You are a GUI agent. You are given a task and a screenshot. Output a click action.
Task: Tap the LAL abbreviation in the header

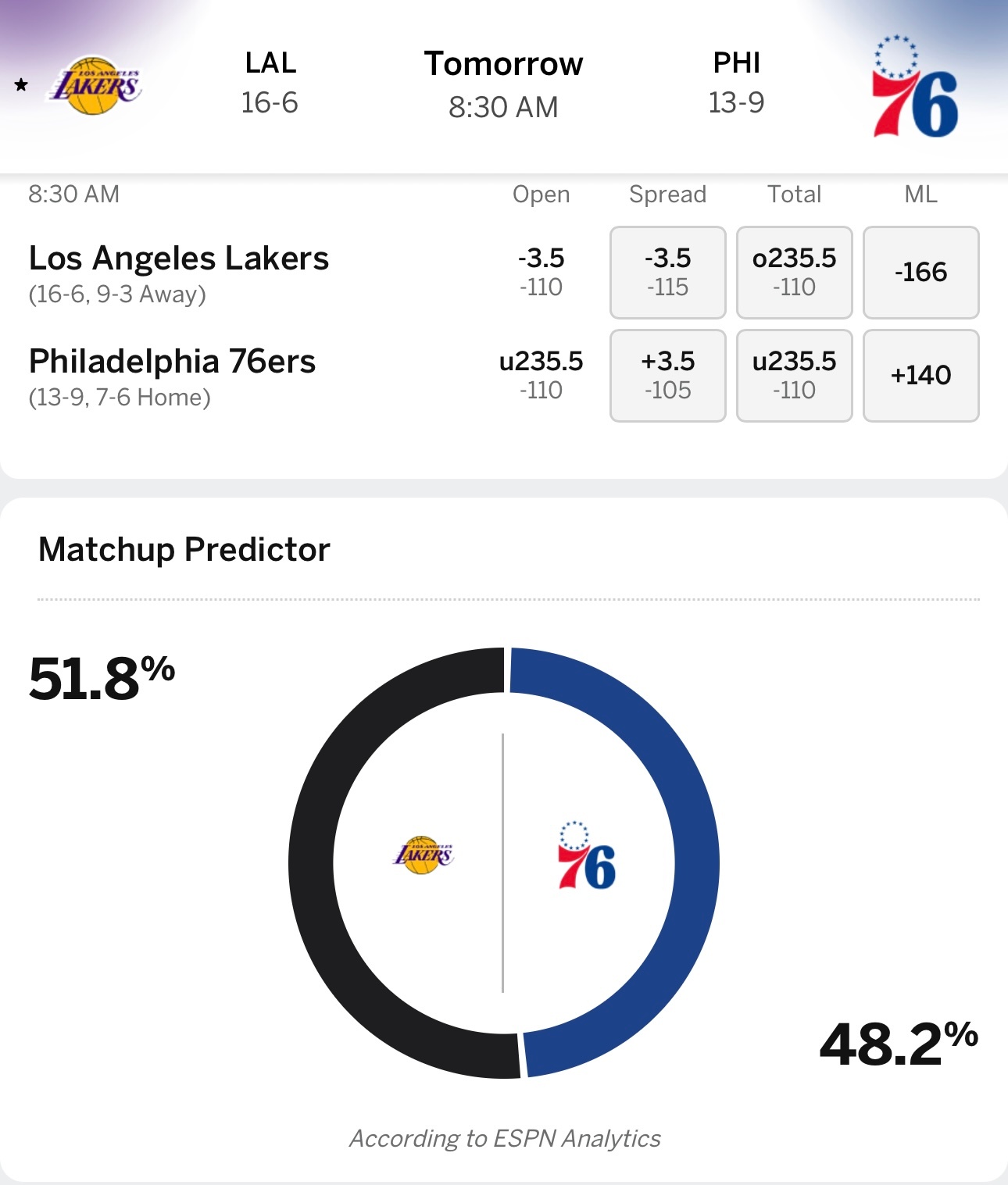tap(270, 63)
